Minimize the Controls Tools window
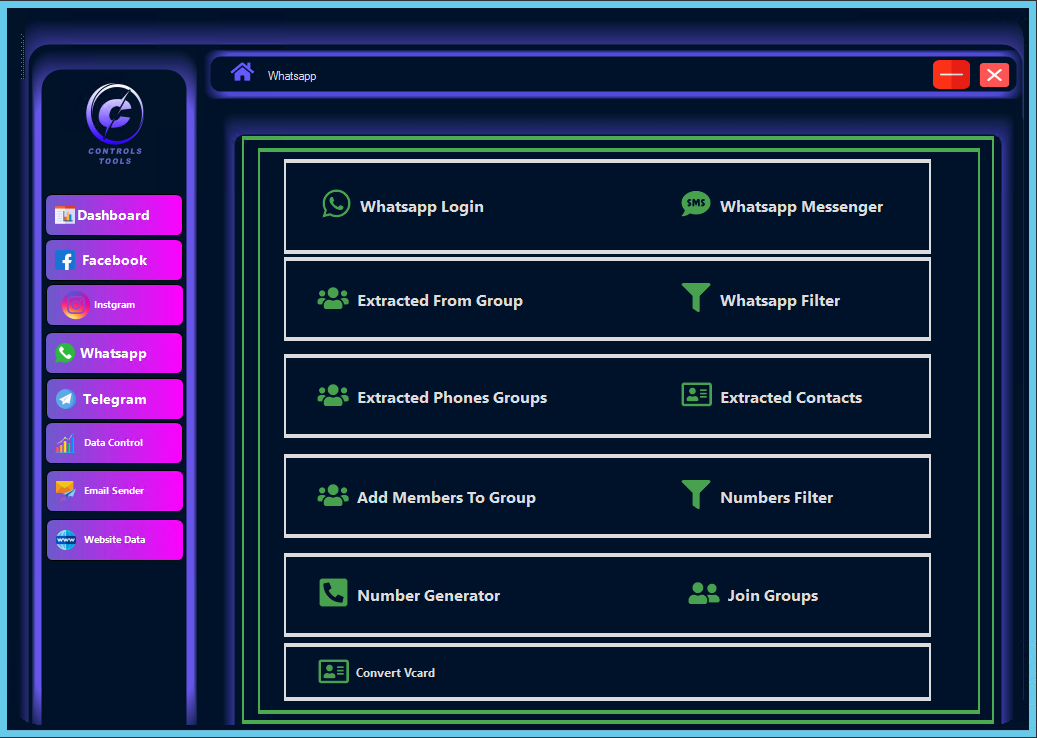The width and height of the screenshot is (1037, 738). [951, 75]
